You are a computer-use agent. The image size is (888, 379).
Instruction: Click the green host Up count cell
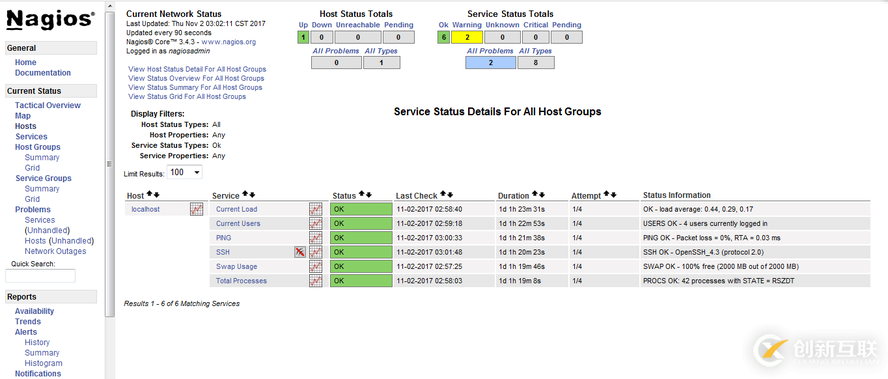coord(303,37)
